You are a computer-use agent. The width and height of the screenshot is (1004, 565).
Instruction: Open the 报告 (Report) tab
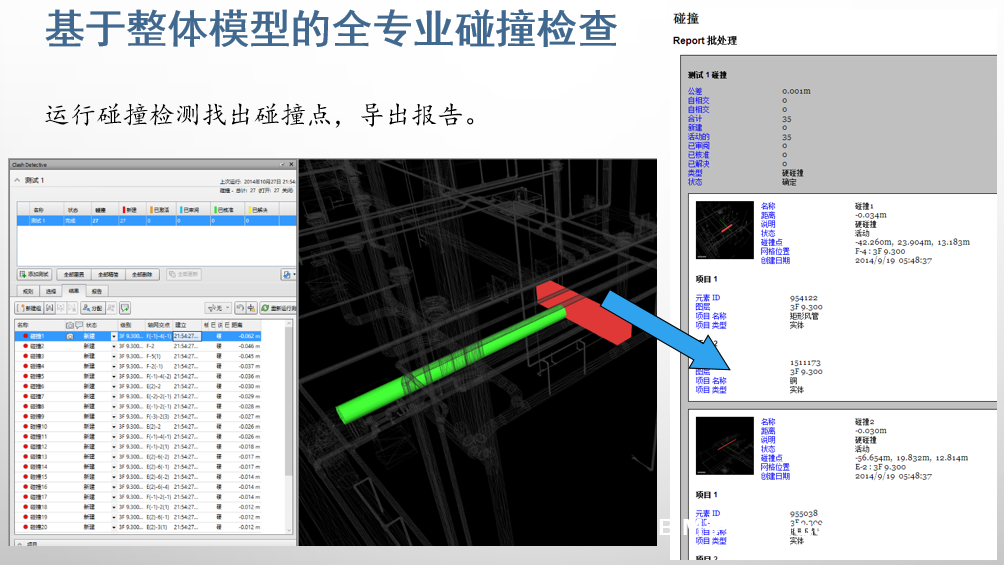[97, 291]
